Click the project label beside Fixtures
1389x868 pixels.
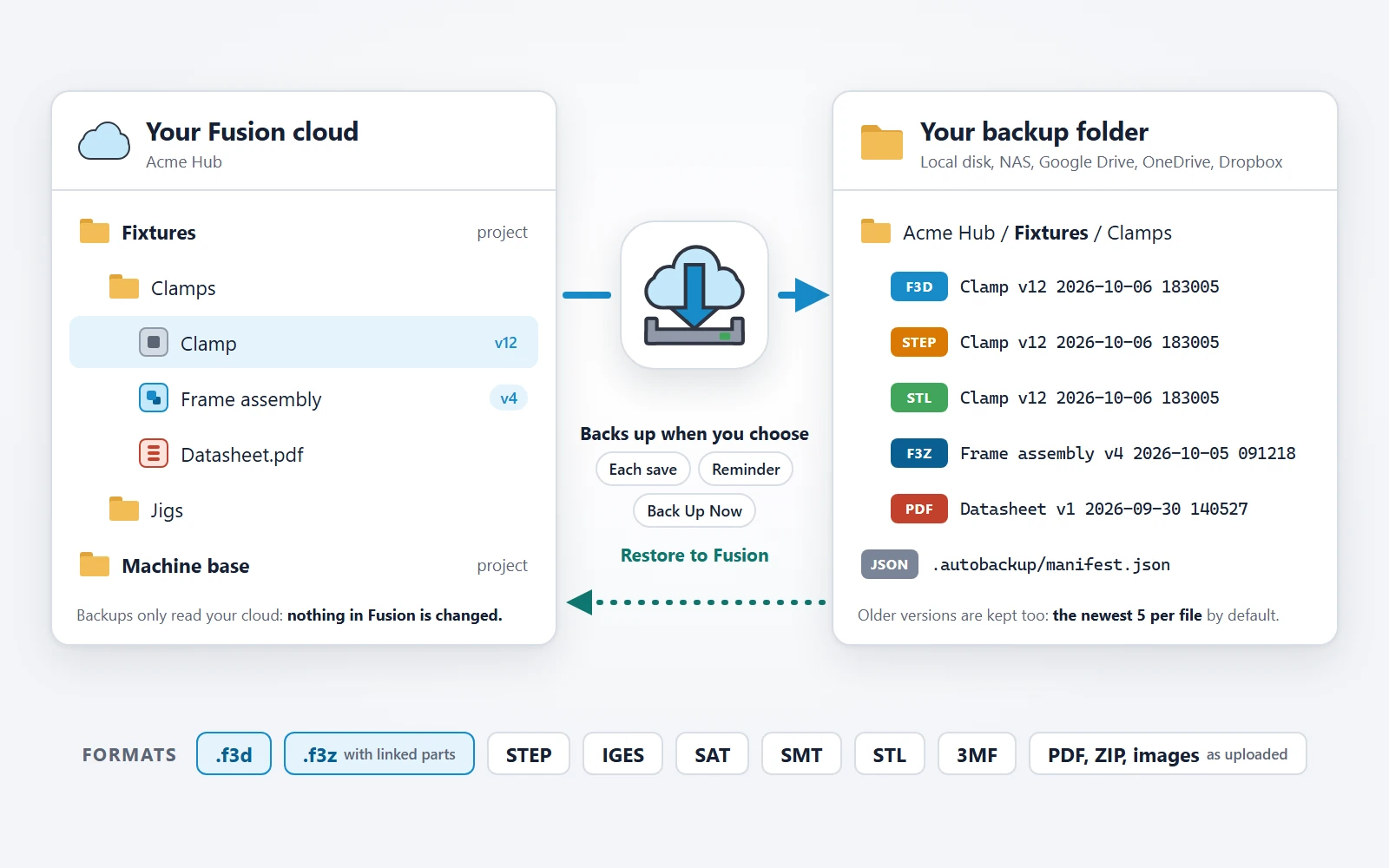tap(502, 232)
